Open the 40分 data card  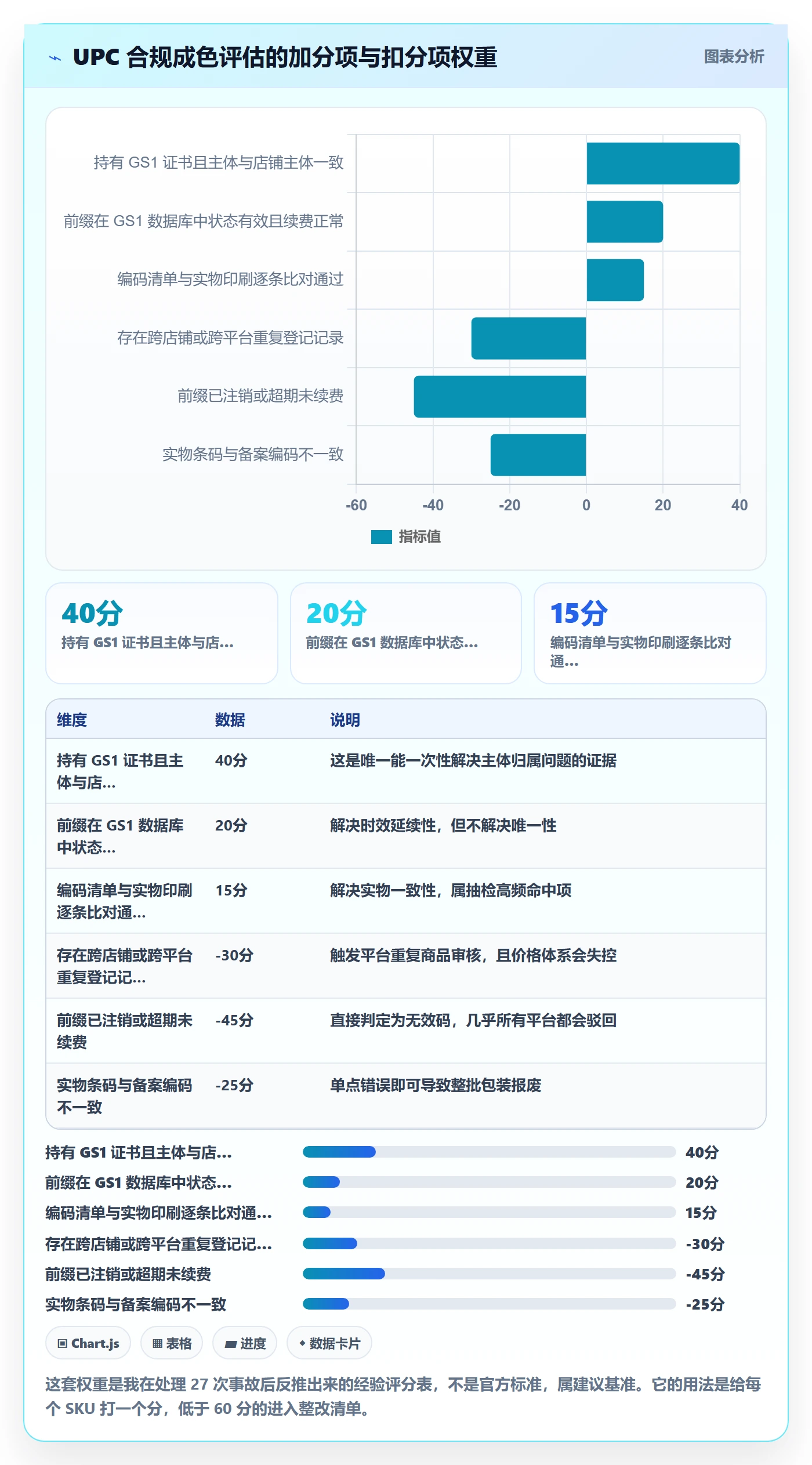pyautogui.click(x=162, y=633)
